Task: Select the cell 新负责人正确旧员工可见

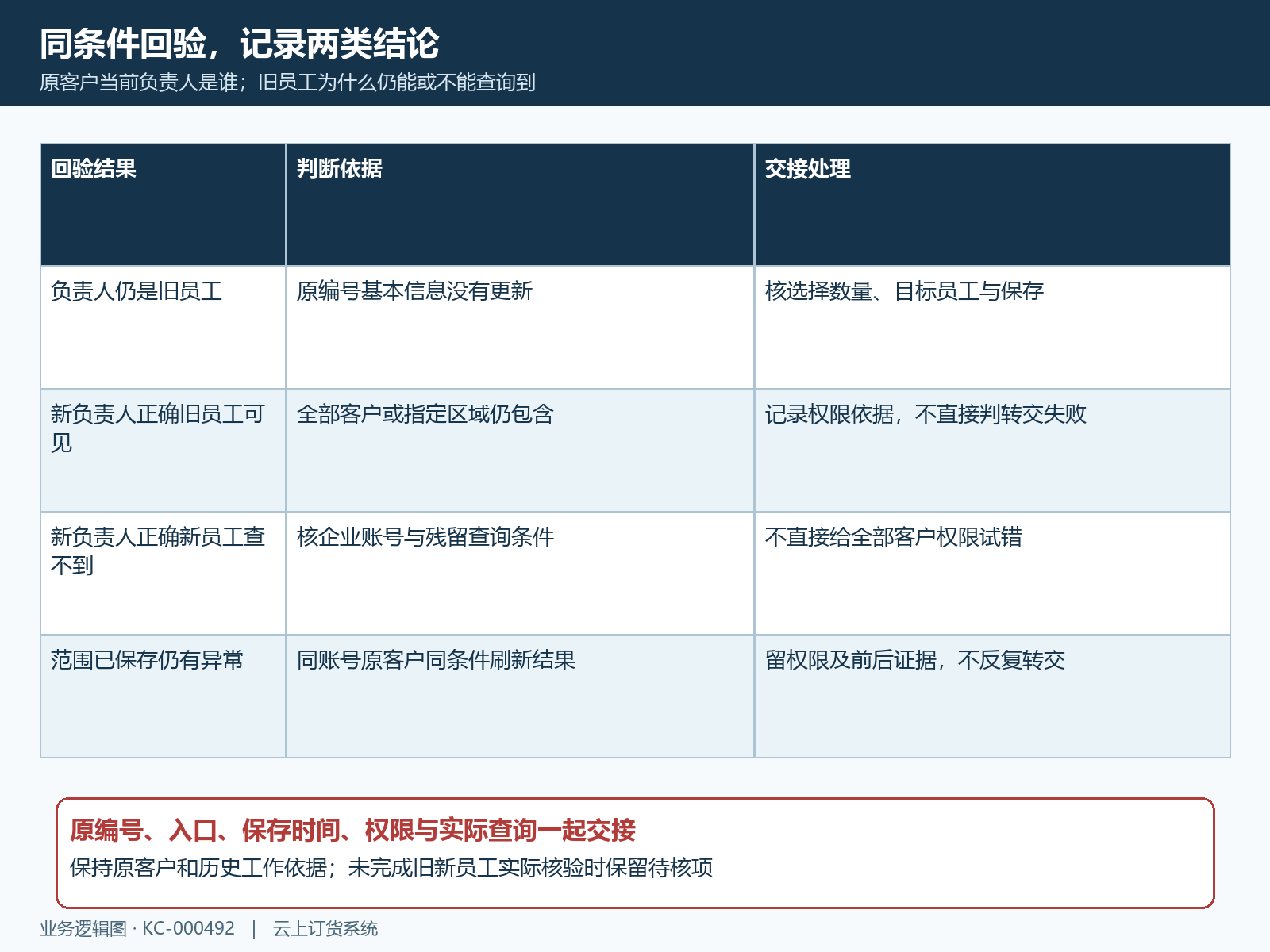Action: (x=163, y=451)
